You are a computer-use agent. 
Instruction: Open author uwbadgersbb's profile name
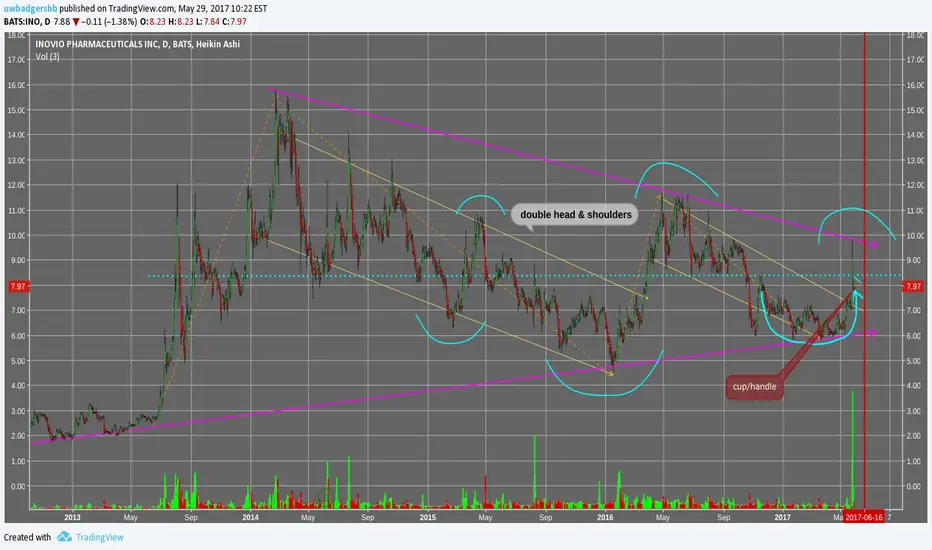coord(31,8)
